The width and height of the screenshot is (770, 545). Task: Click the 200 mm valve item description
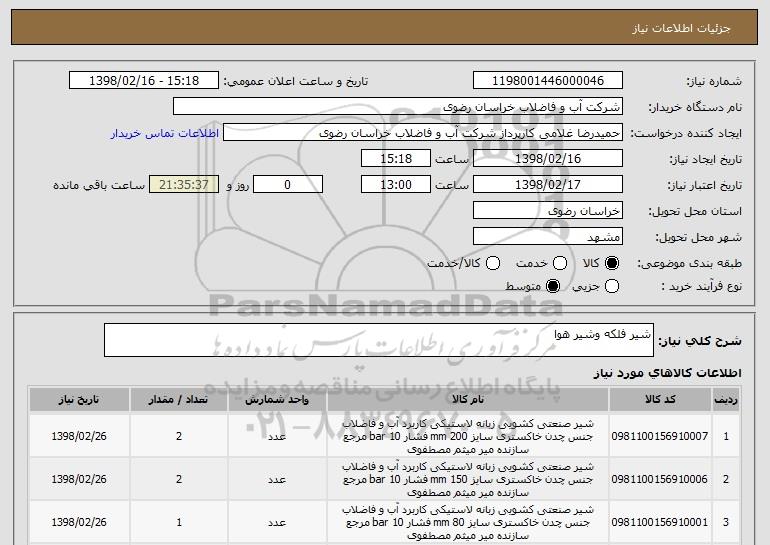click(468, 436)
